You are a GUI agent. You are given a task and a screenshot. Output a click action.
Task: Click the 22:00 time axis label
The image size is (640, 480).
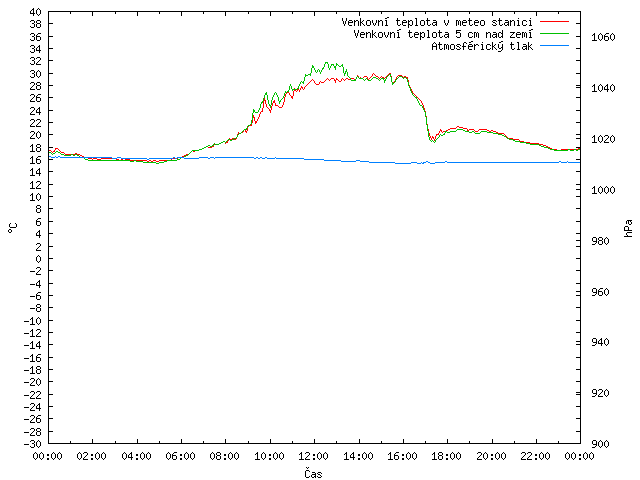tap(535, 456)
